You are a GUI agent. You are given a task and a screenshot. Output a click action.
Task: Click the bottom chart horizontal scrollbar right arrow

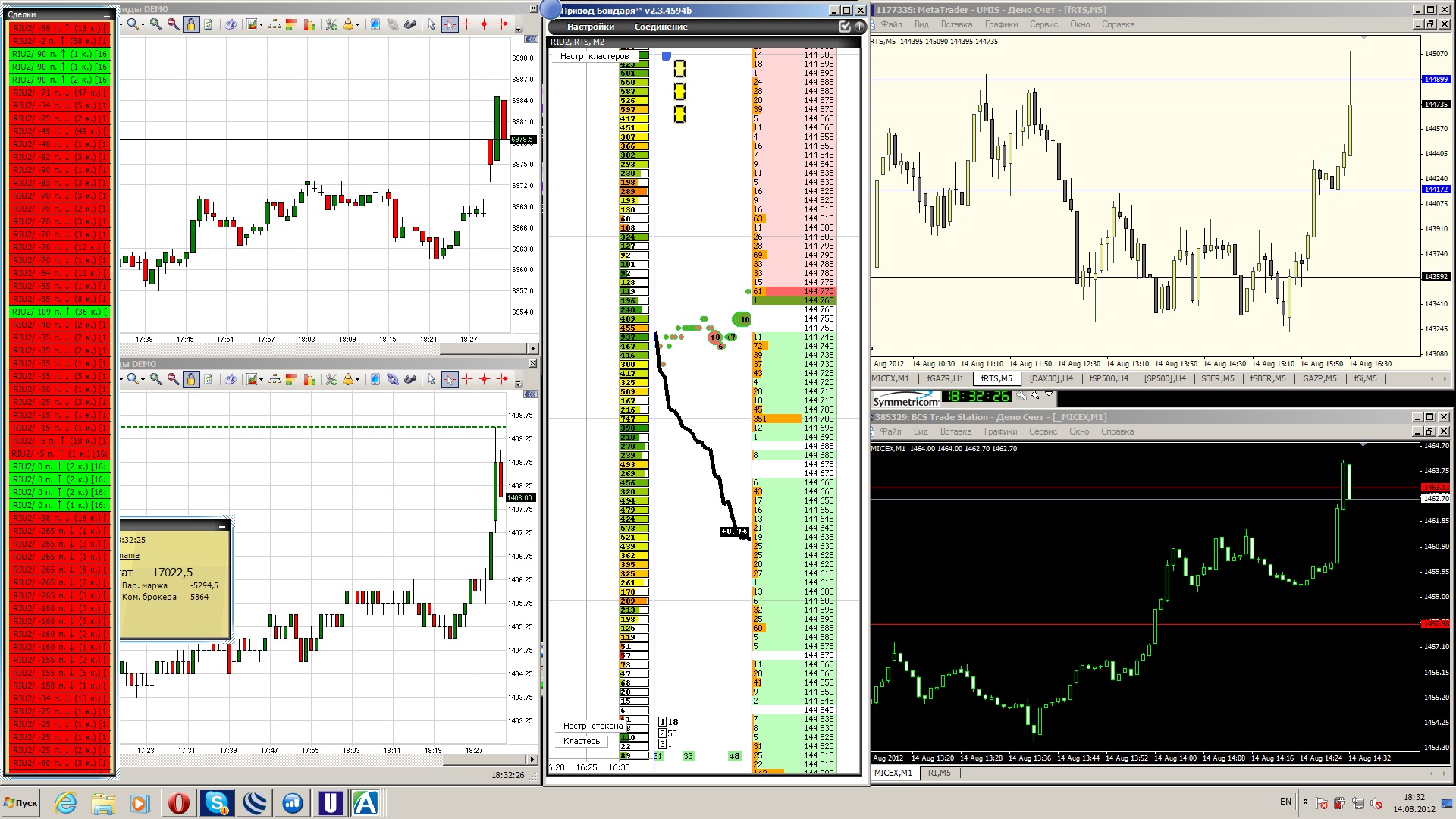(532, 759)
